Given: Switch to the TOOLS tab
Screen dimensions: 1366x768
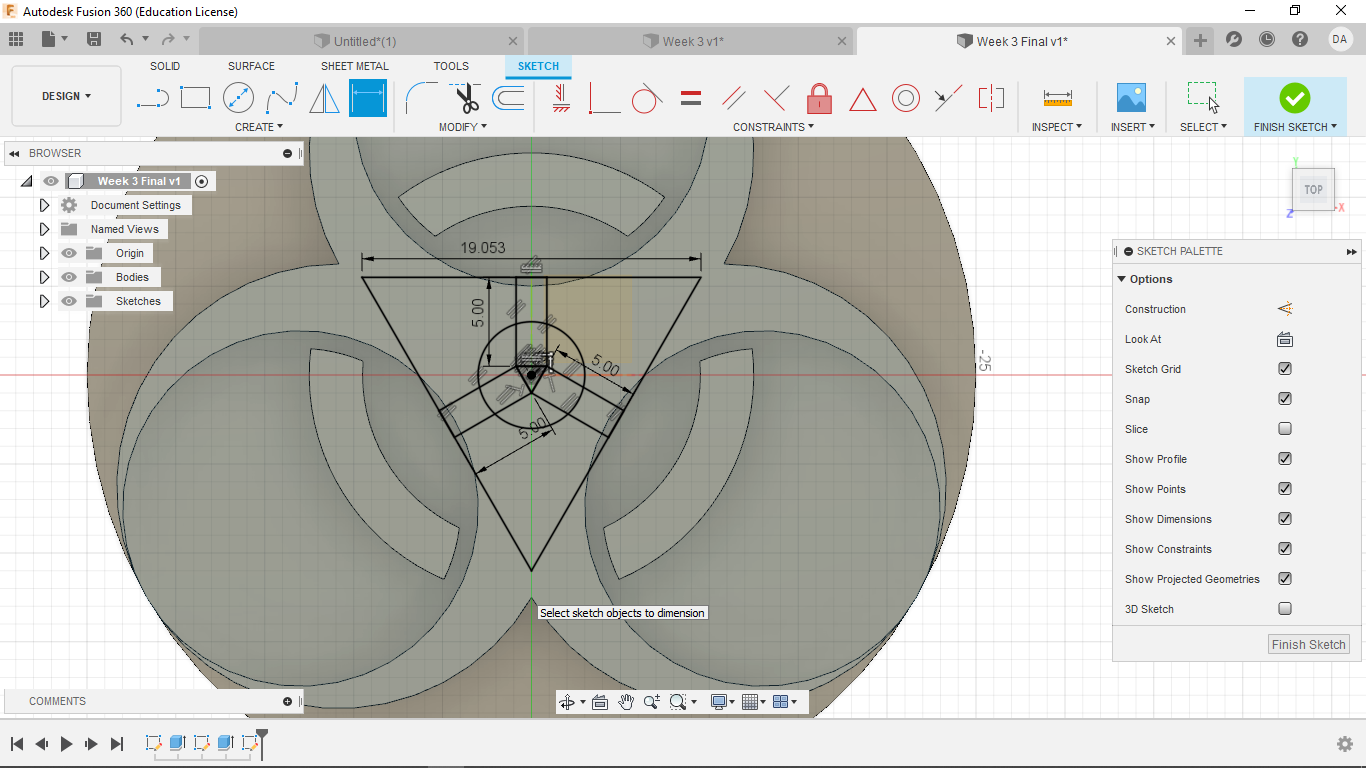Looking at the screenshot, I should point(451,66).
